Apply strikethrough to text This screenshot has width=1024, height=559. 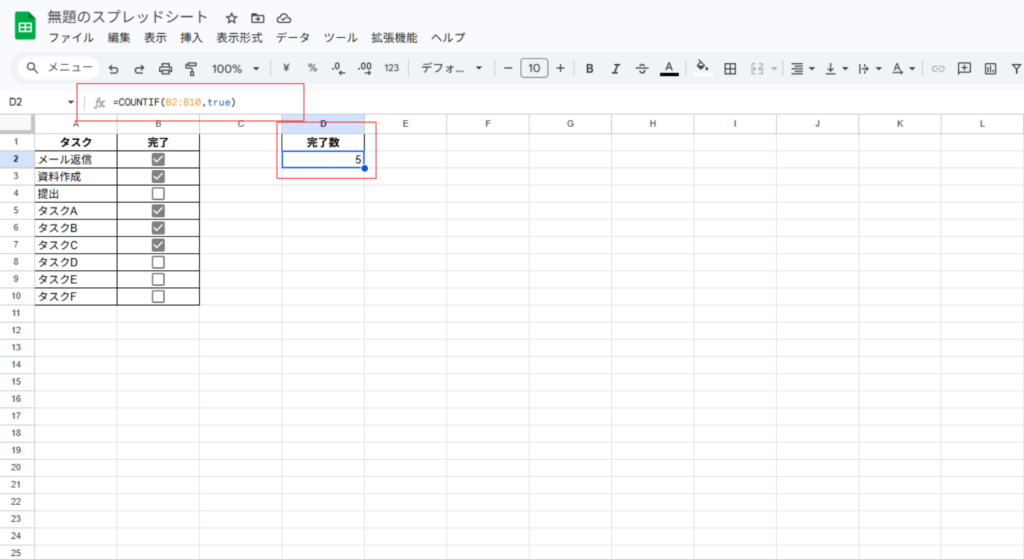click(642, 69)
